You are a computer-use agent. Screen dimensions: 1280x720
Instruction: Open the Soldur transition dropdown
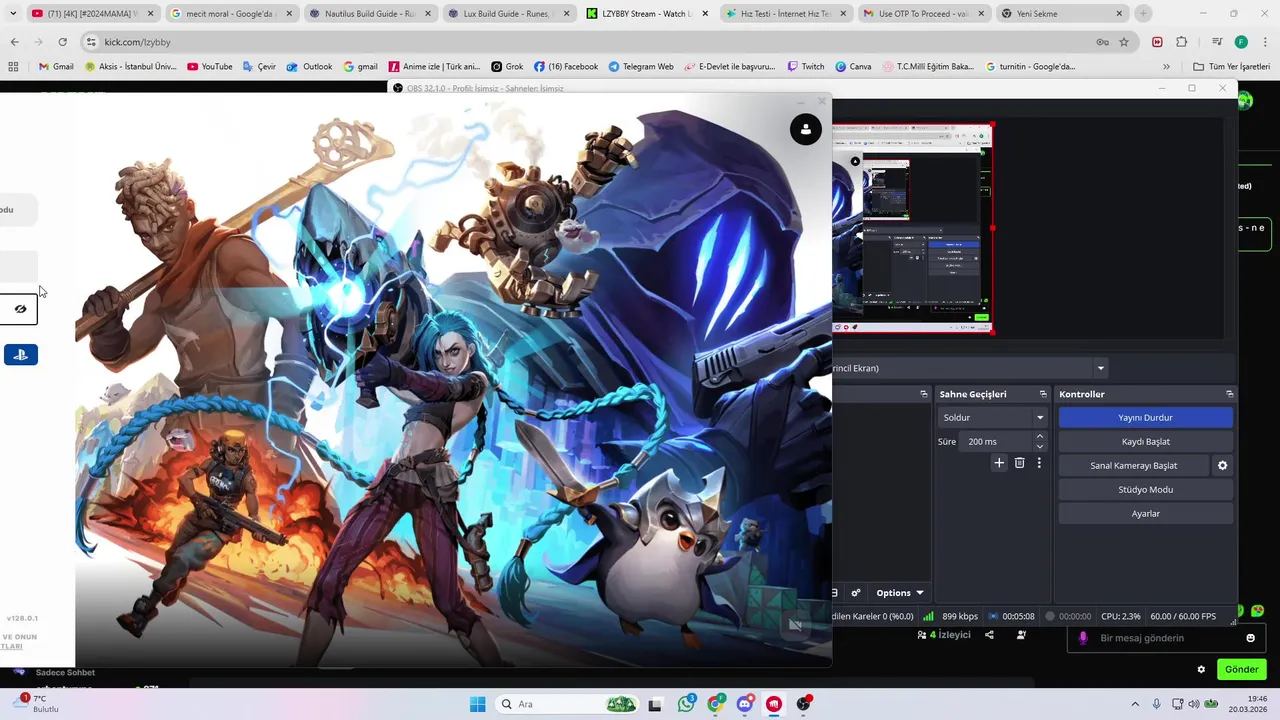(992, 417)
